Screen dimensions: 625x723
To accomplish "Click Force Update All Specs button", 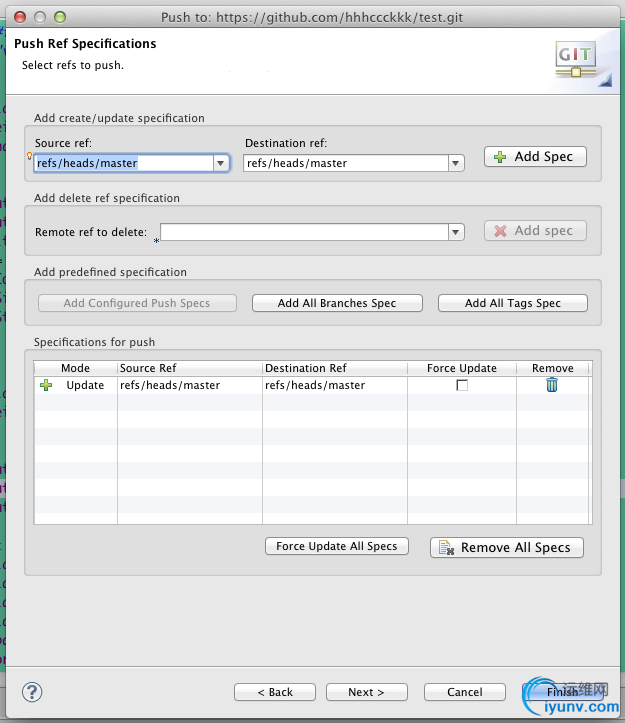I will [337, 546].
